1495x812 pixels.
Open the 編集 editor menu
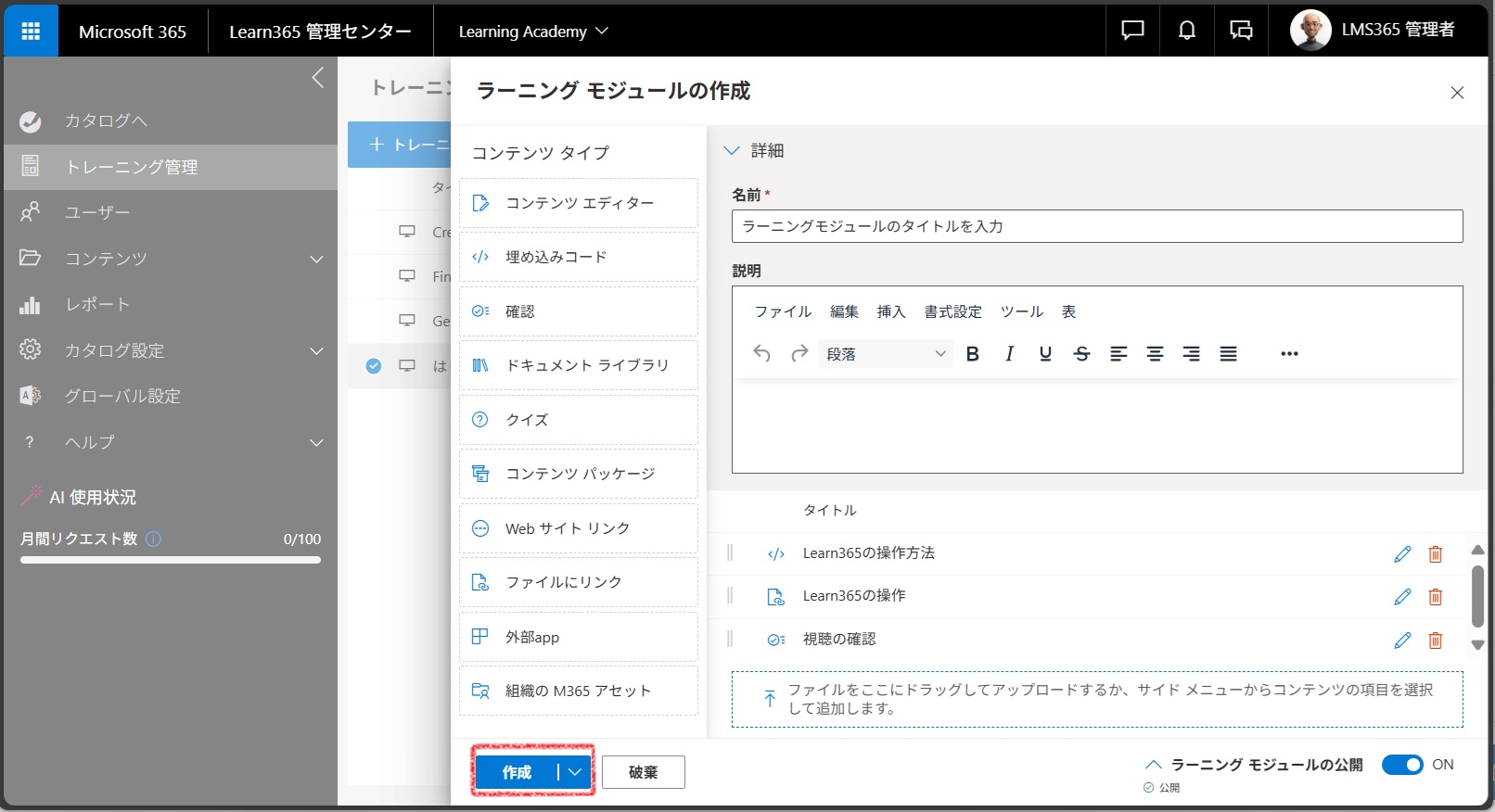(844, 311)
